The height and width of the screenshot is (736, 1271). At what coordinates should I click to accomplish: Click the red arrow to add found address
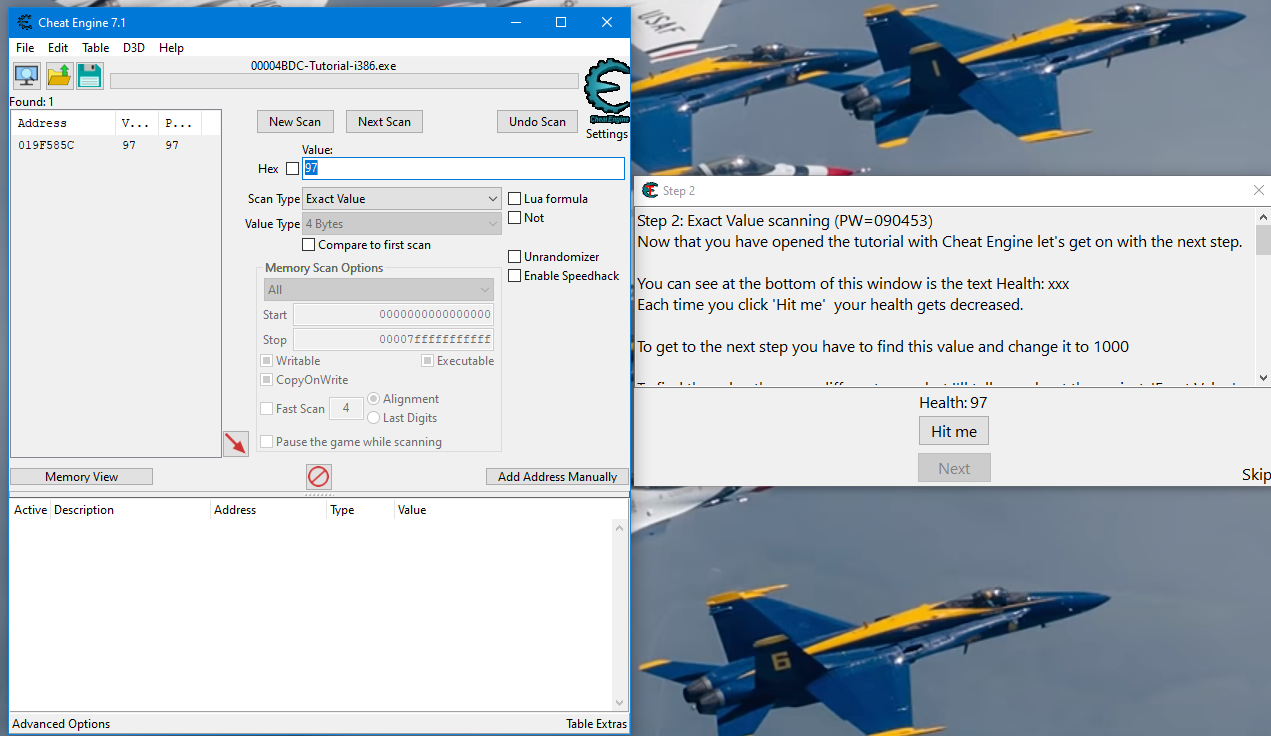coord(236,443)
